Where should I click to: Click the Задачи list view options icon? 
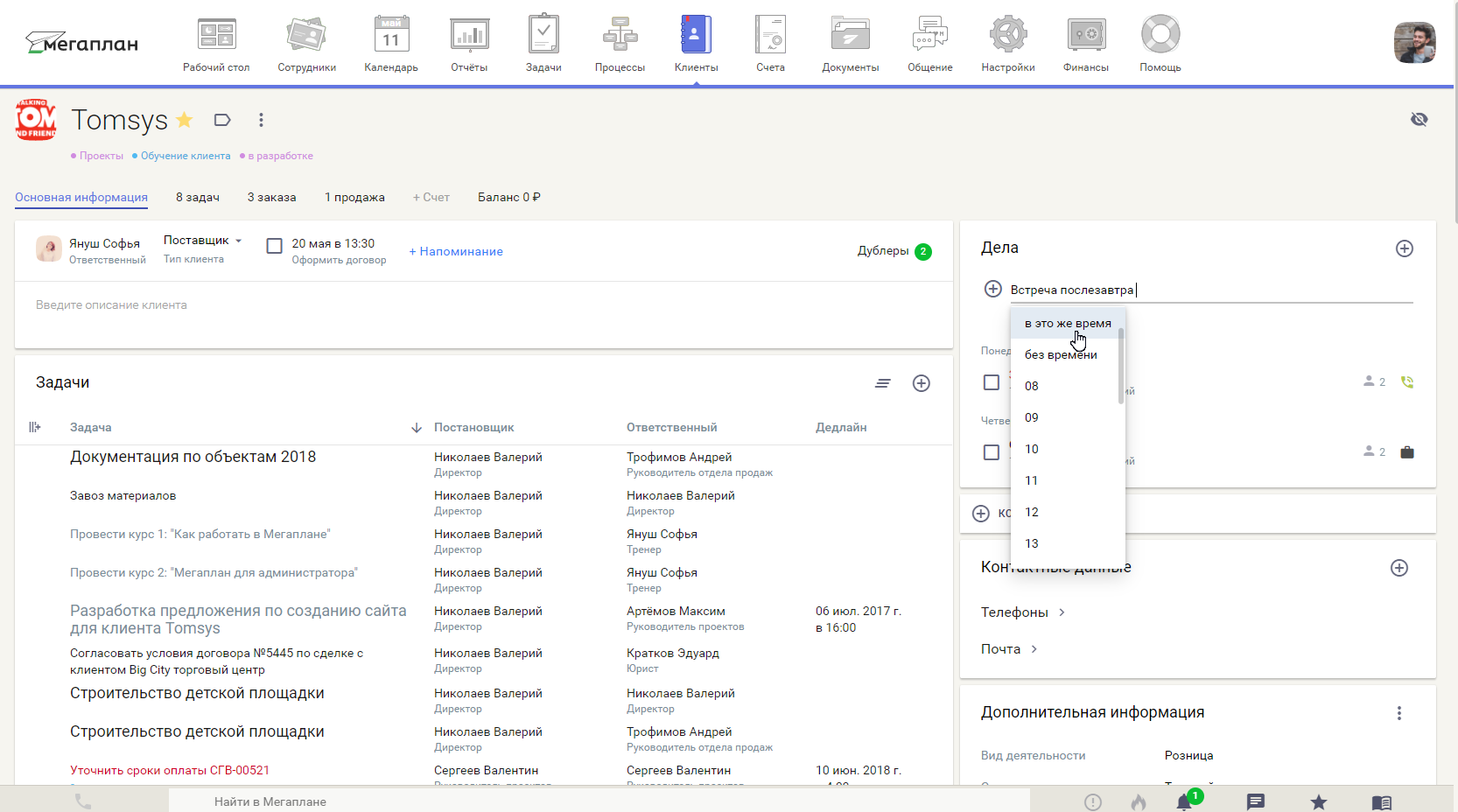point(883,383)
